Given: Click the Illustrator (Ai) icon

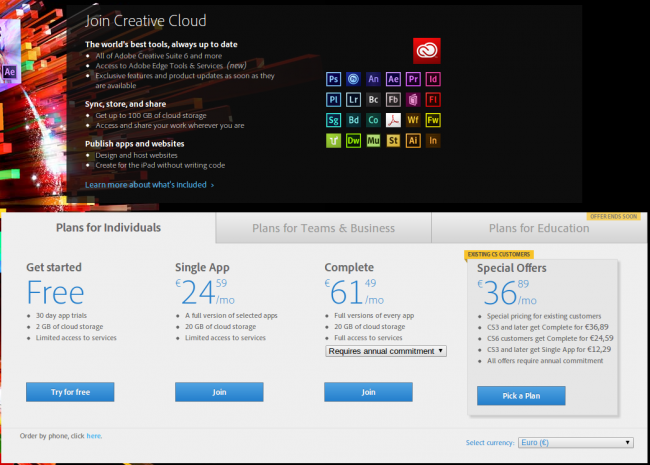Looking at the screenshot, I should click(413, 141).
